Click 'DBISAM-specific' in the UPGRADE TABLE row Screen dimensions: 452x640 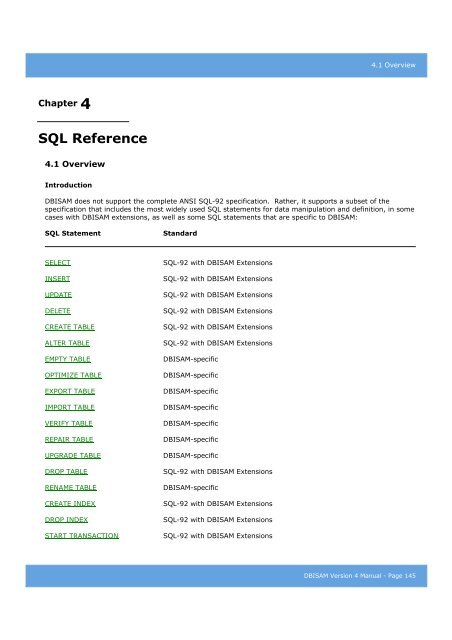pyautogui.click(x=191, y=456)
